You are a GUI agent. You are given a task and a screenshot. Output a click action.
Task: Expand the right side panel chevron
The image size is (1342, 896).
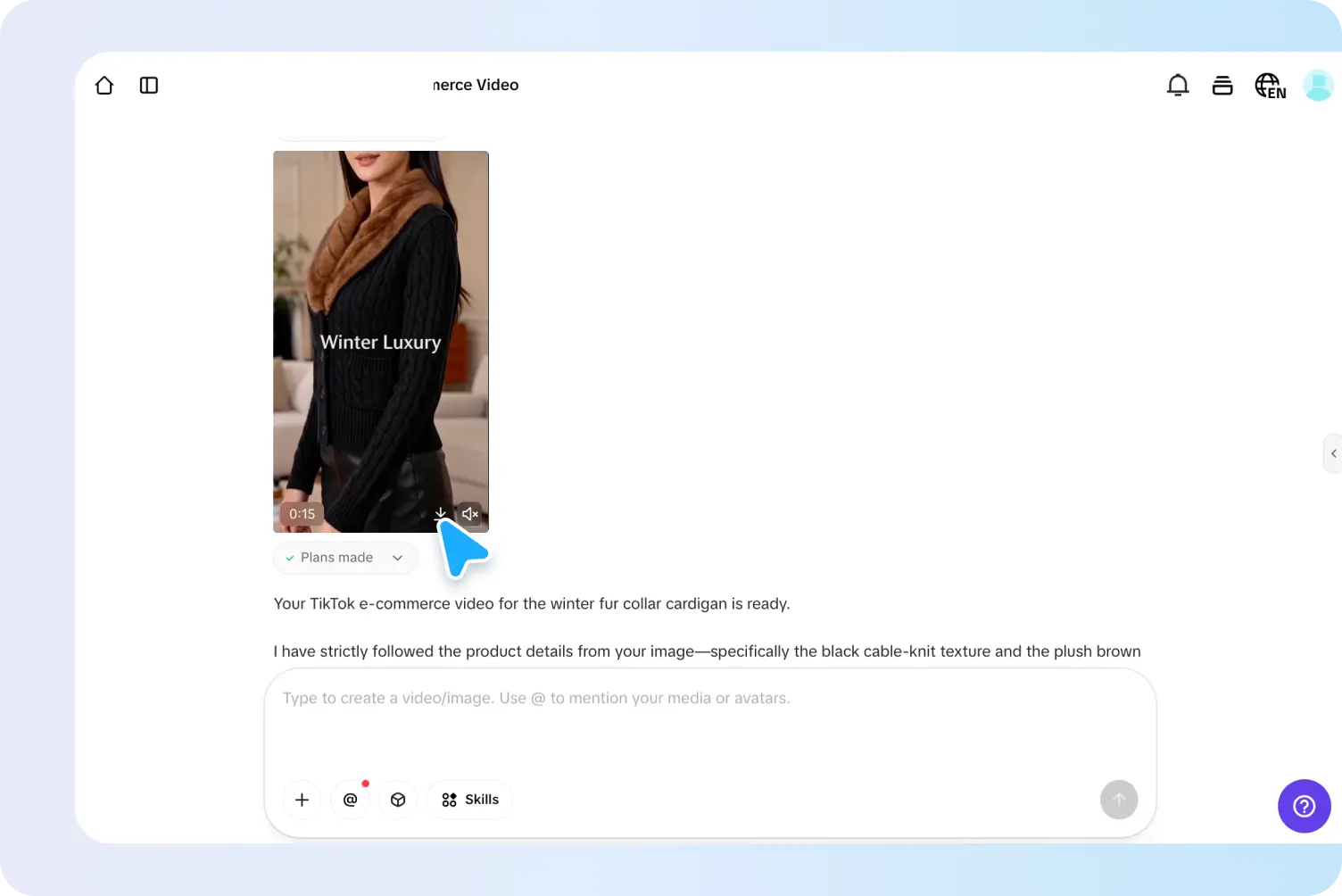pyautogui.click(x=1333, y=453)
